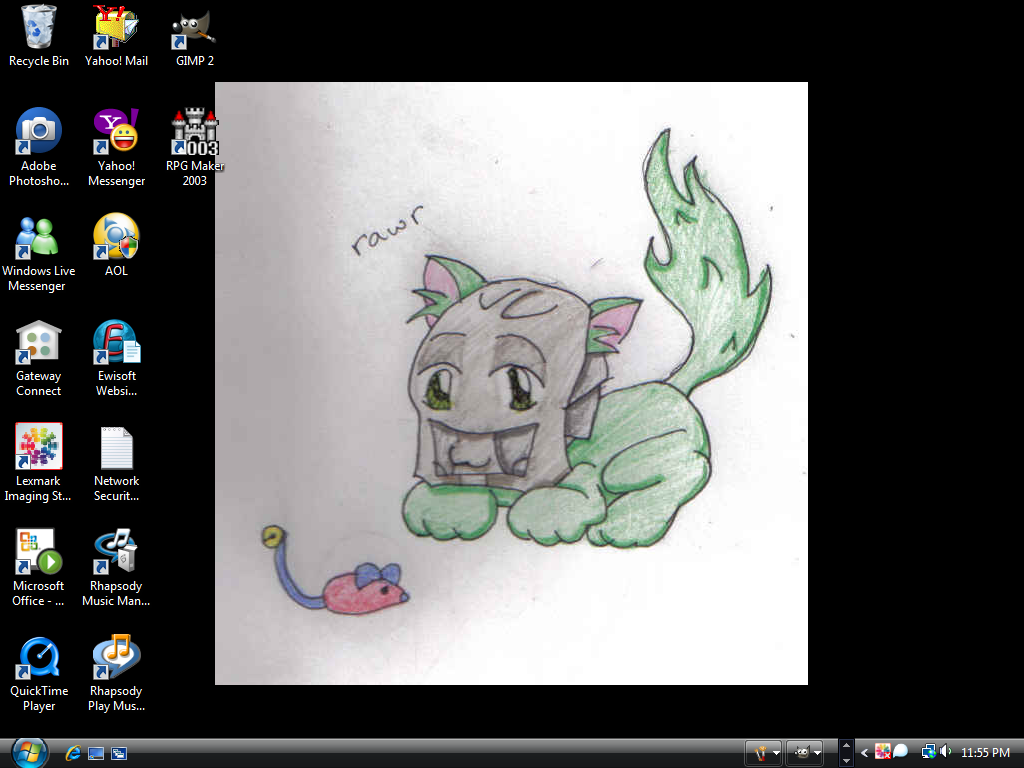This screenshot has height=768, width=1024.
Task: Launch the AOL shortcut
Action: 116,237
